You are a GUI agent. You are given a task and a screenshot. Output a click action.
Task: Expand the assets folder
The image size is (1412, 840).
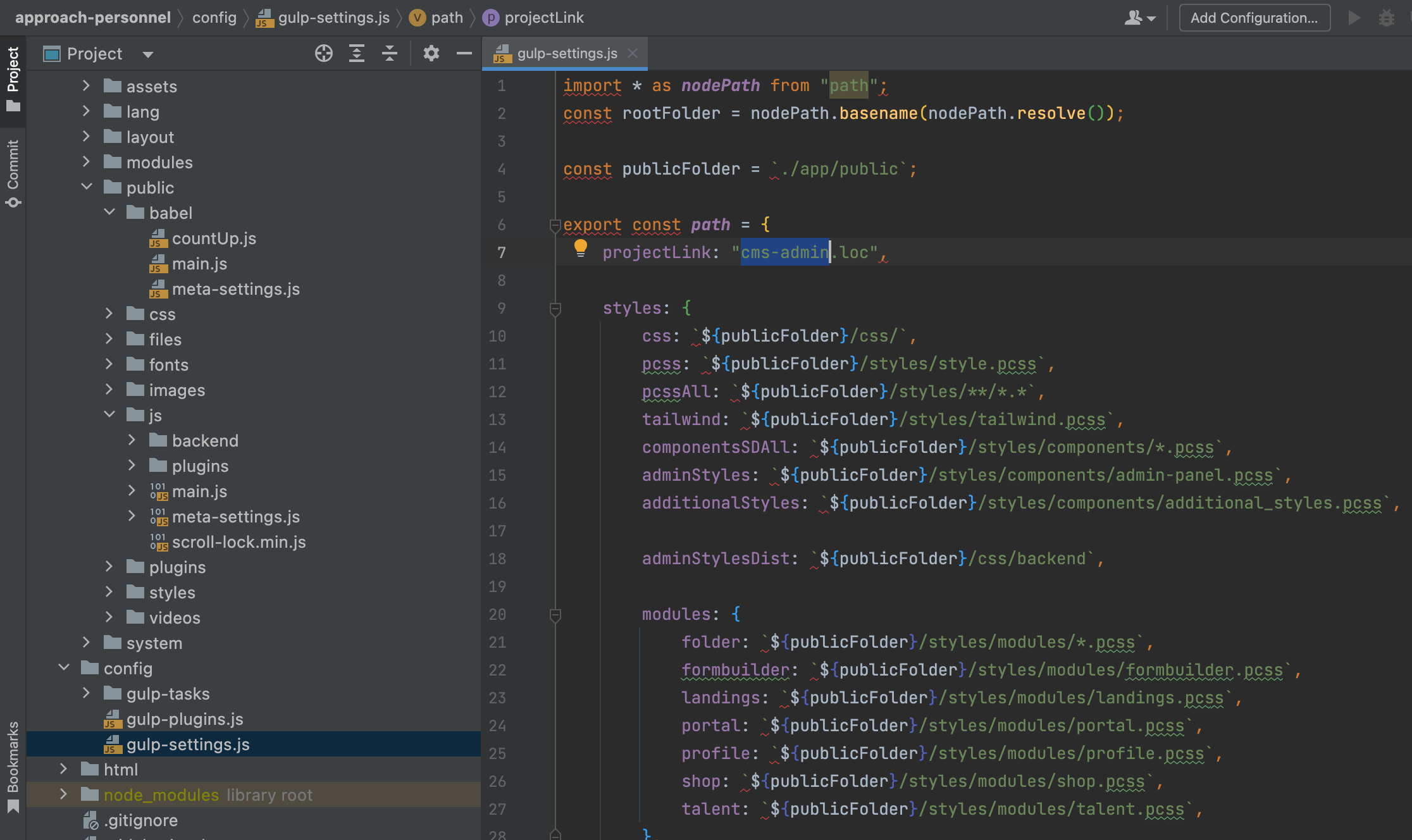point(87,86)
